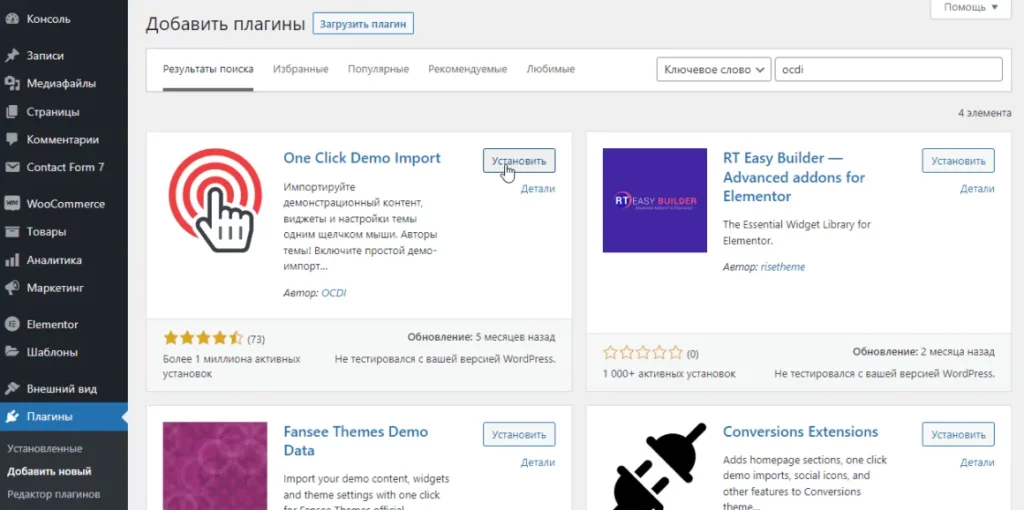Click the Аналитика bar chart icon
This screenshot has height=510, width=1024.
(12, 260)
